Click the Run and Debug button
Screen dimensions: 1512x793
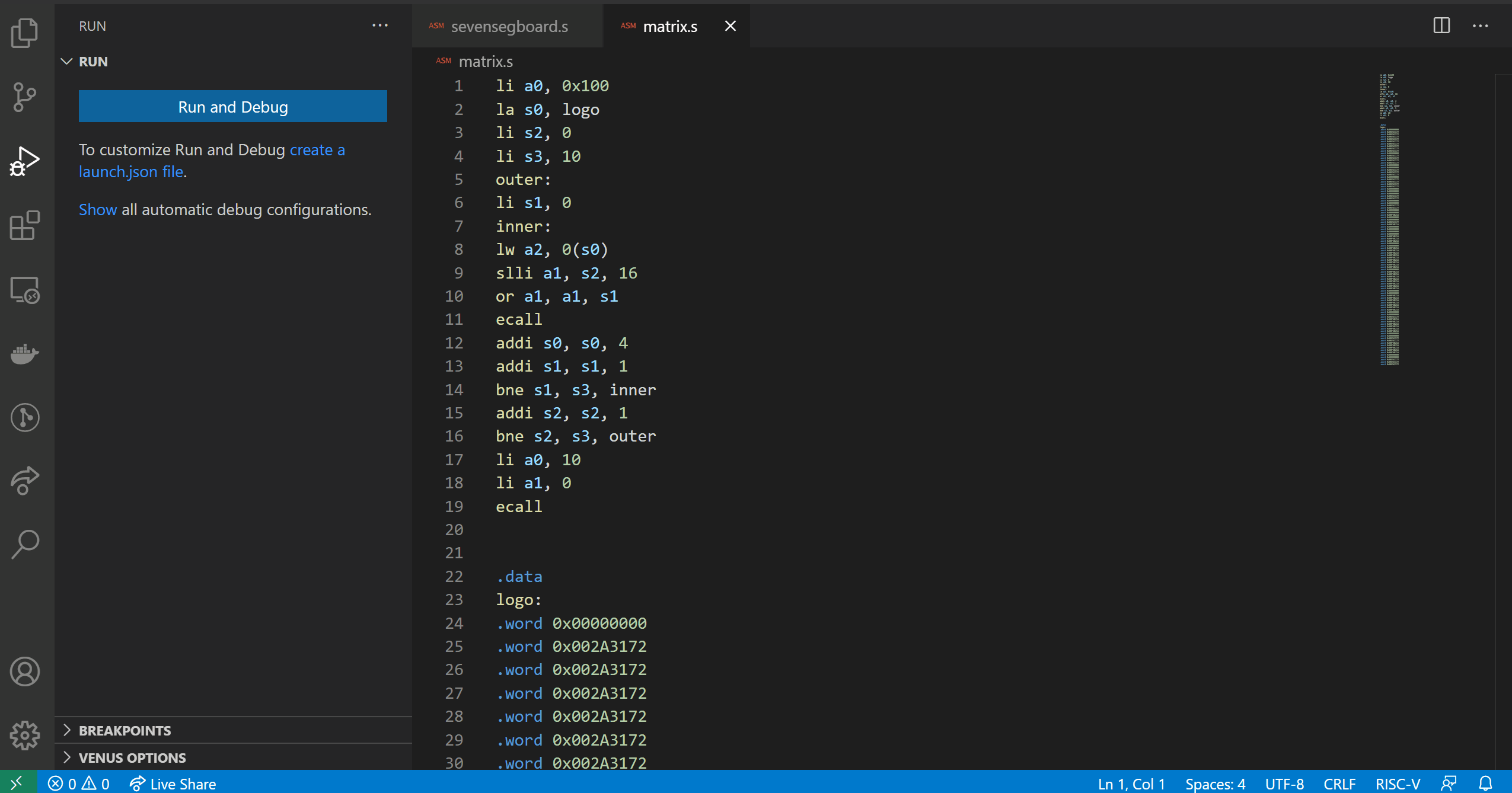click(232, 107)
